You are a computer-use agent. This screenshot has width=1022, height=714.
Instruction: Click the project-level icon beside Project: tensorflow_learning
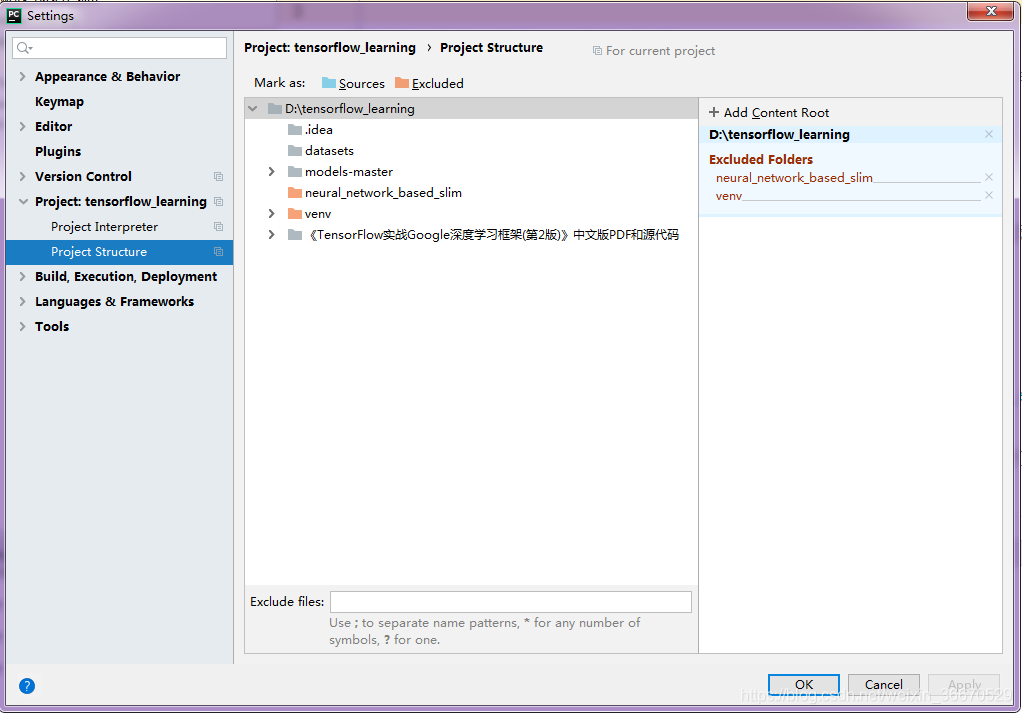tap(218, 201)
